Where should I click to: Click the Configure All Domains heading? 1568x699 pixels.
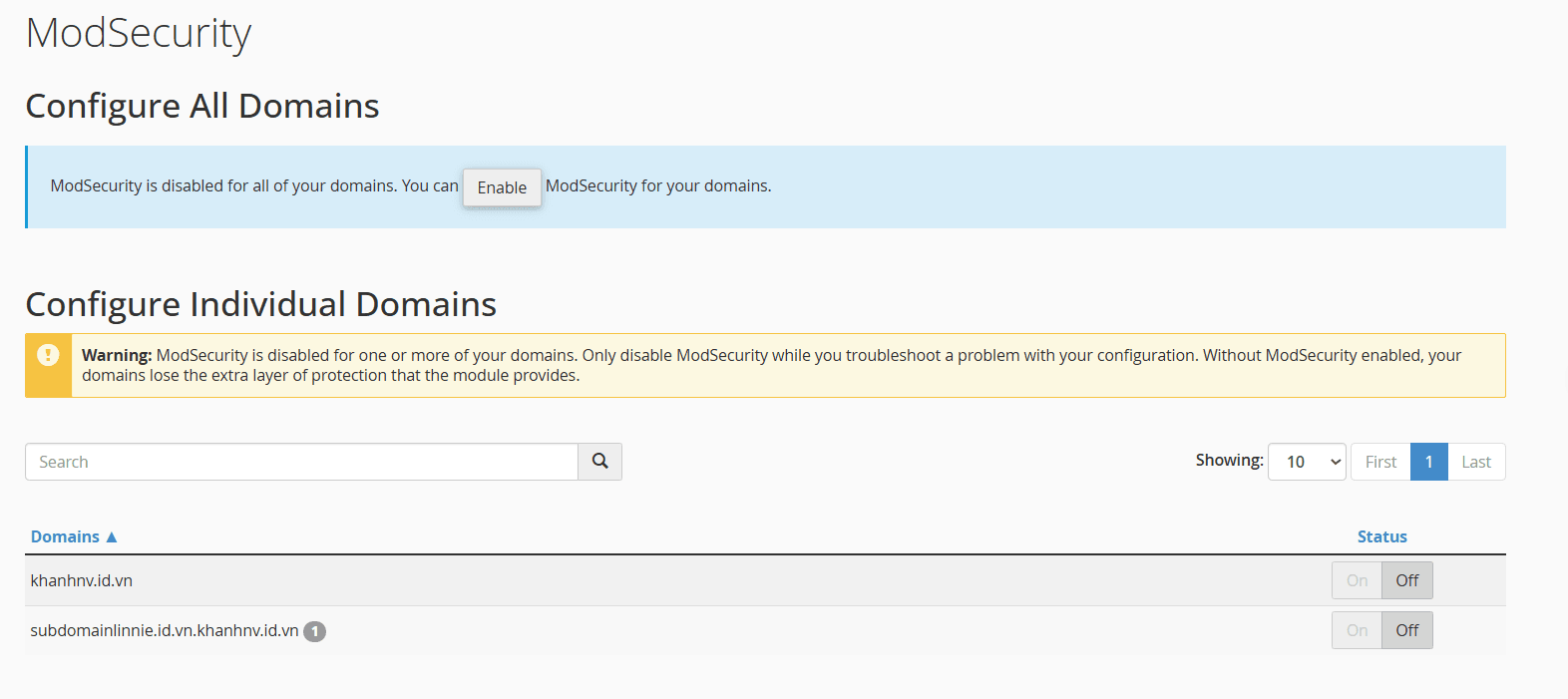(x=202, y=106)
